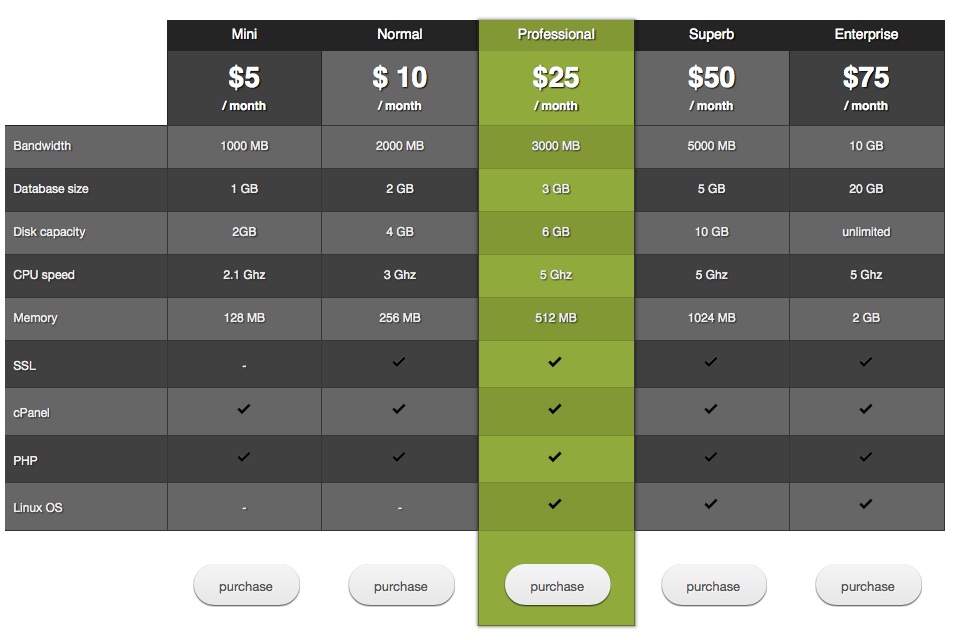Click the Linux OS checkmark in Enterprise column
Screen dimensions: 953x640
(x=866, y=504)
